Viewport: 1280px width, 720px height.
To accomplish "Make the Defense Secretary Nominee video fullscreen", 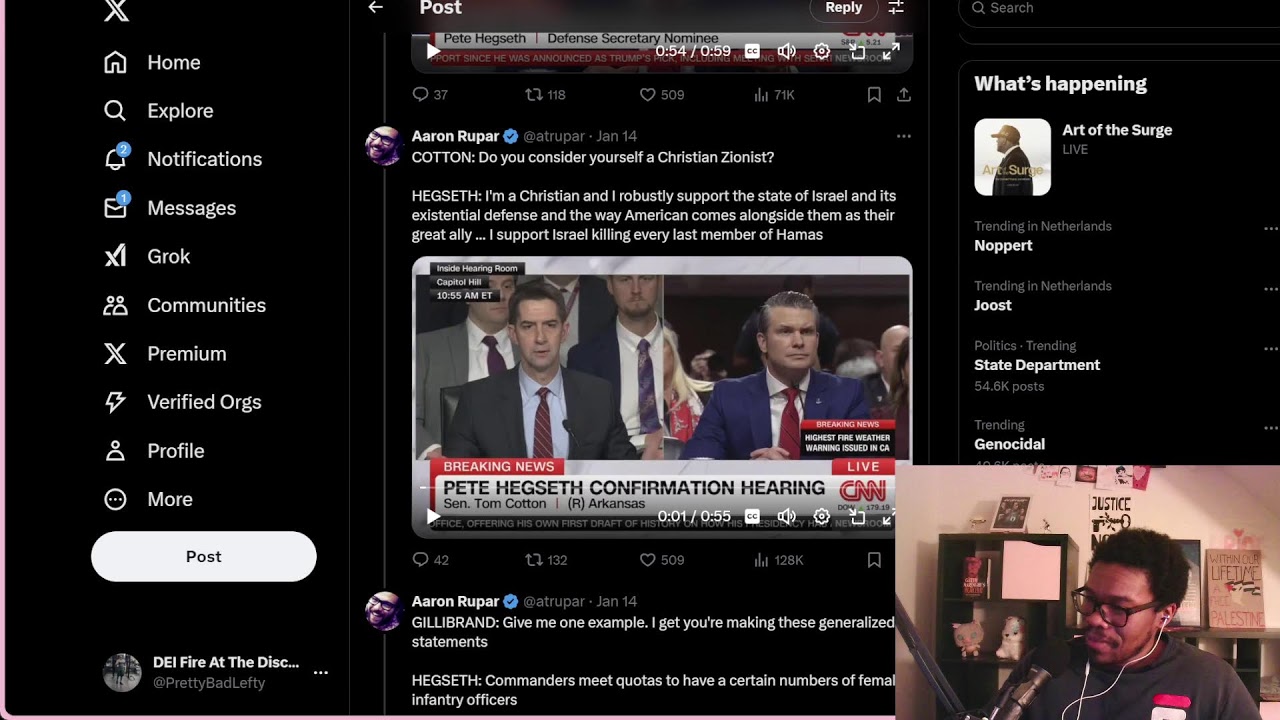I will (891, 51).
